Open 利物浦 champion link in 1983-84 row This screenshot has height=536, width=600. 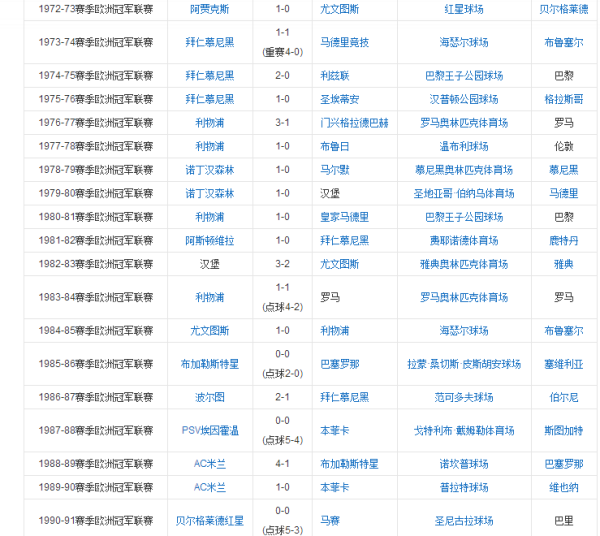(209, 297)
